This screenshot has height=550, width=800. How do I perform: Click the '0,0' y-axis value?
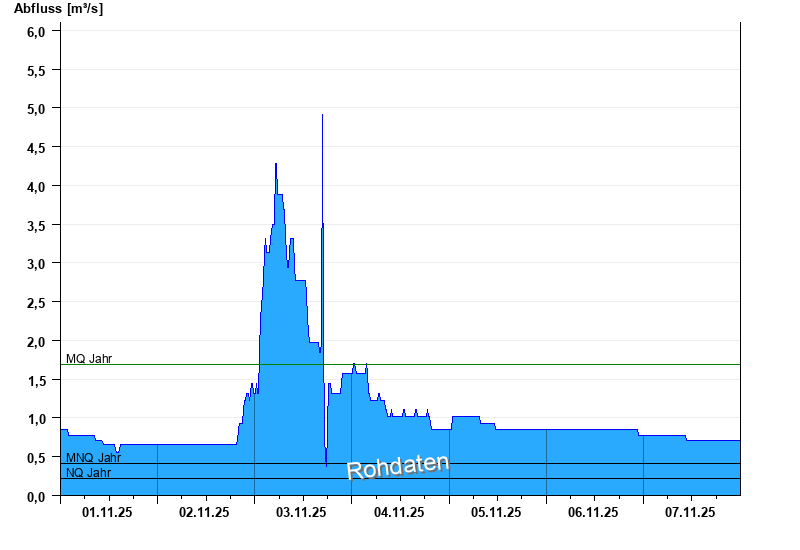[36, 496]
